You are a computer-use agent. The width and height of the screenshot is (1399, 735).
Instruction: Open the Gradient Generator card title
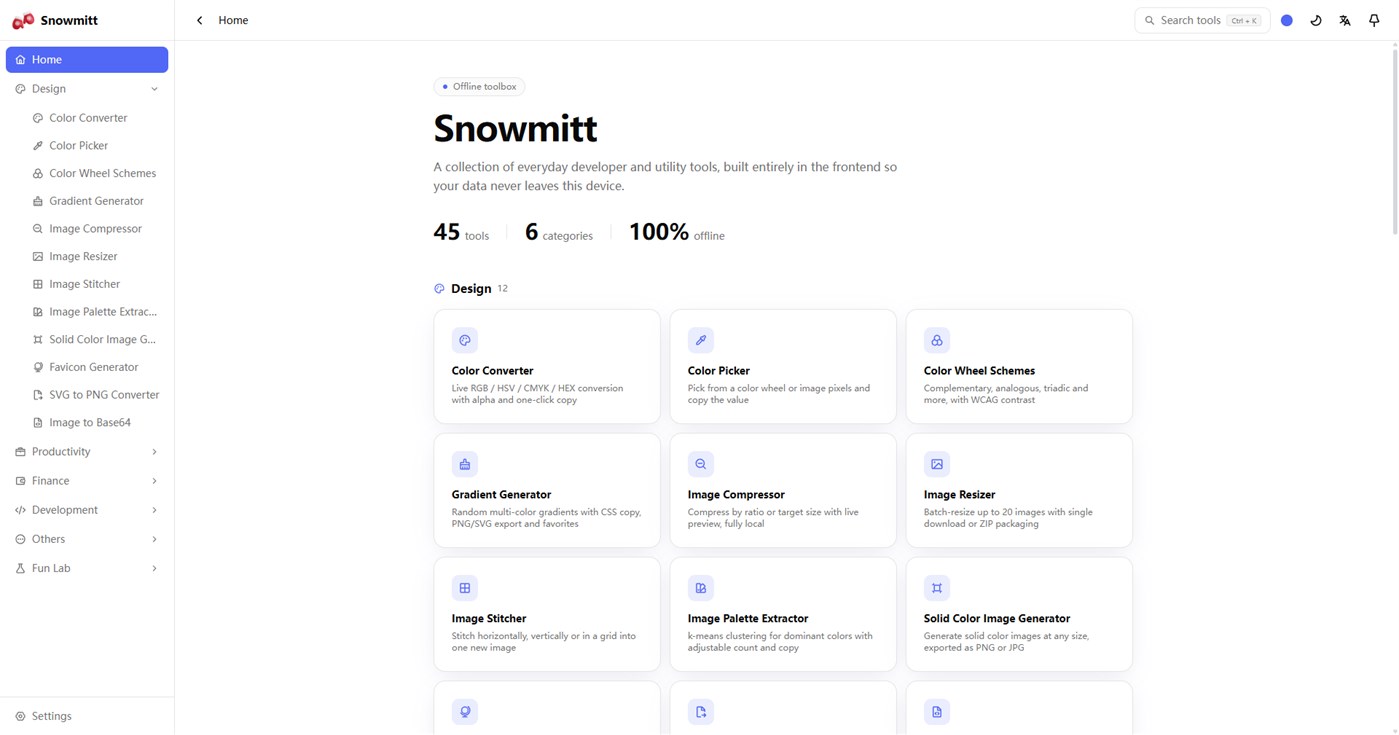coord(501,495)
